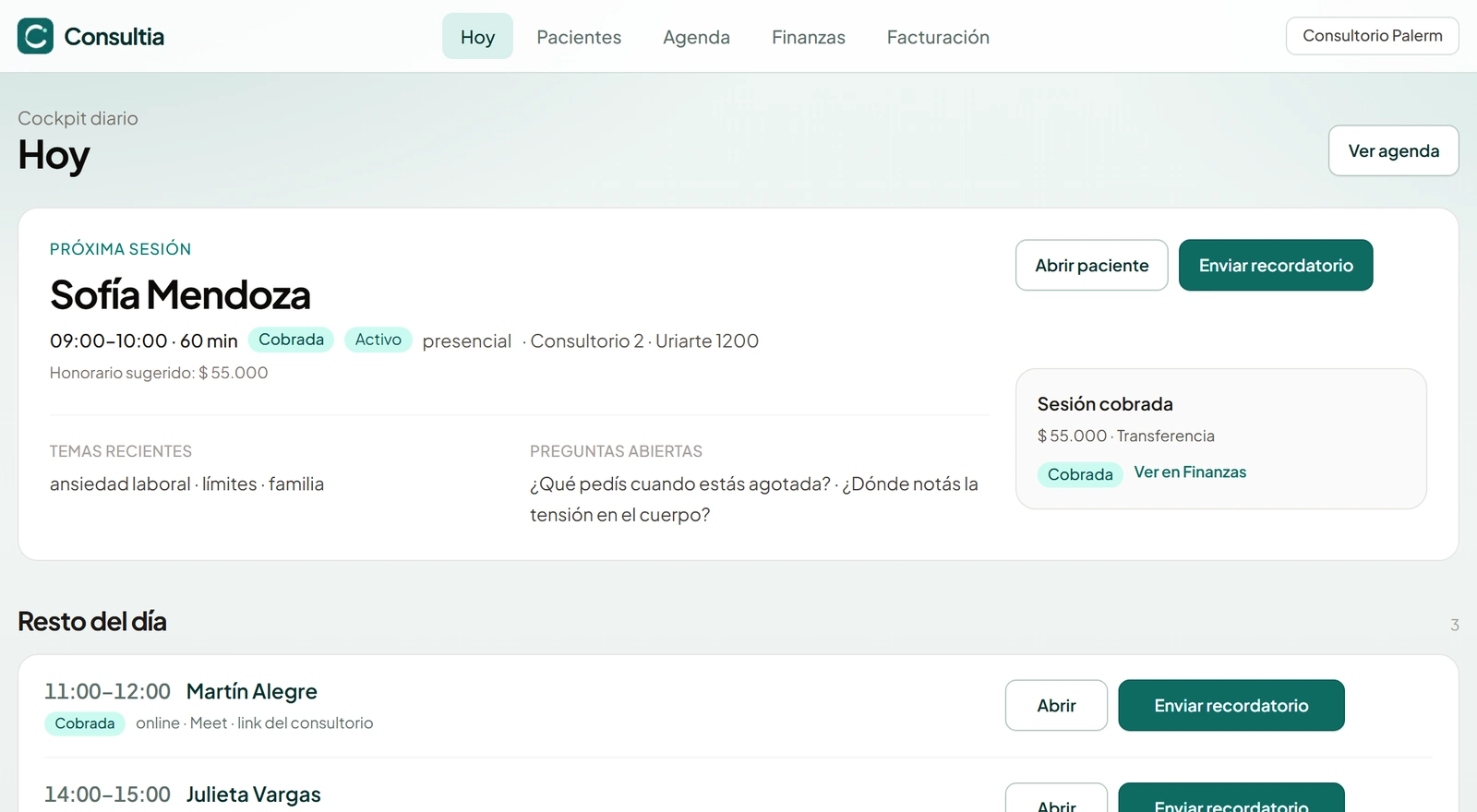Open the Consultorio Palermo selector

tap(1372, 36)
